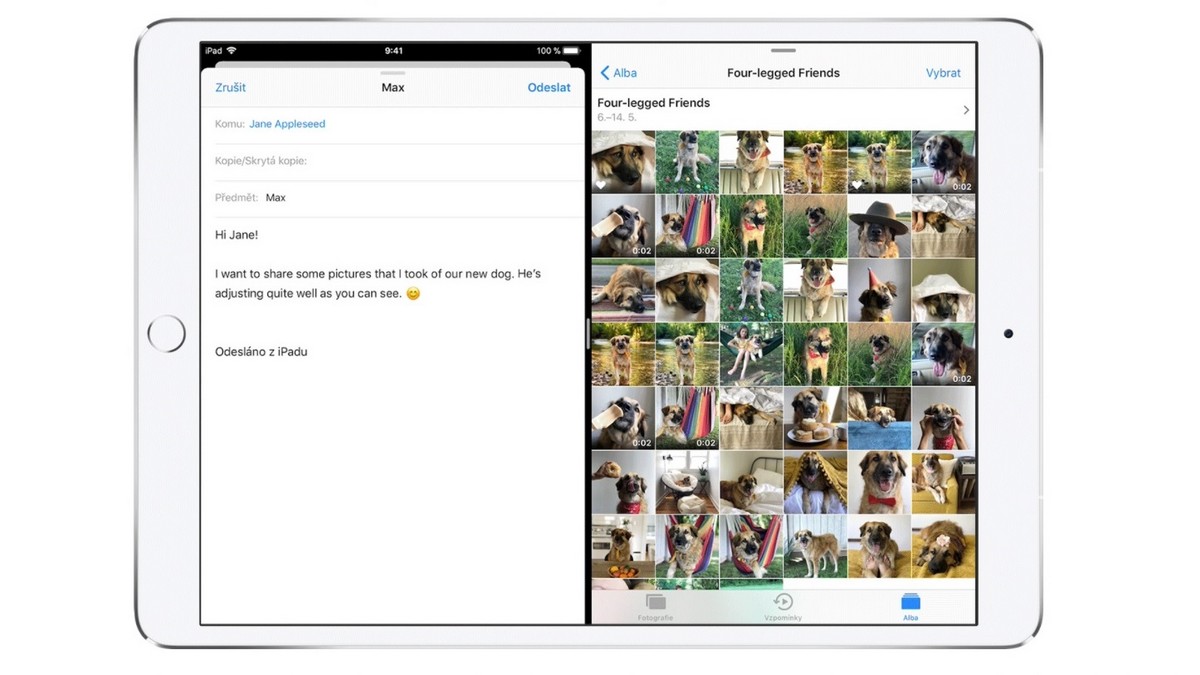Send the email with Odeslat
Screen dimensions: 1200x675
549,88
